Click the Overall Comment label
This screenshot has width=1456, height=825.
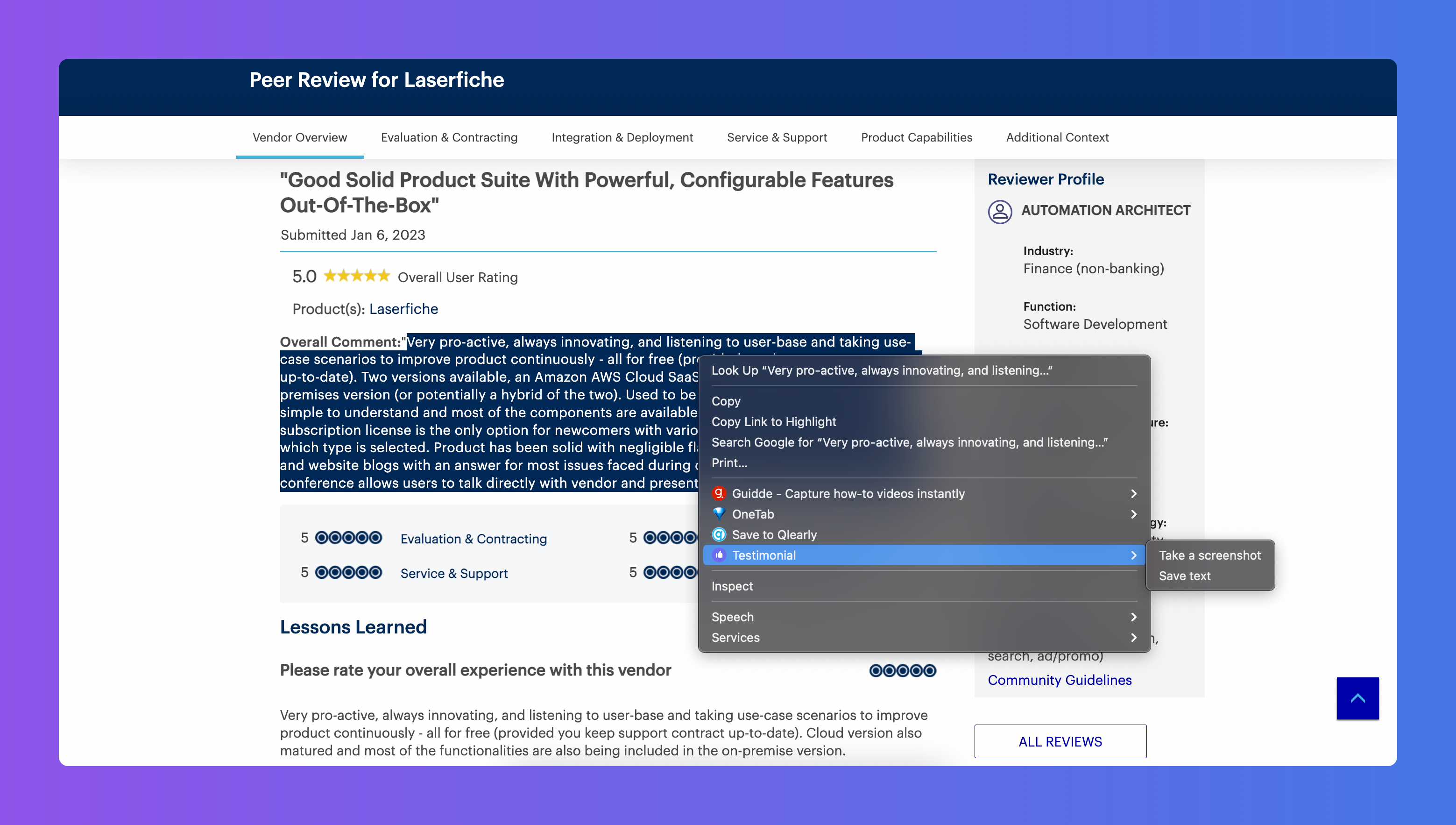[341, 341]
